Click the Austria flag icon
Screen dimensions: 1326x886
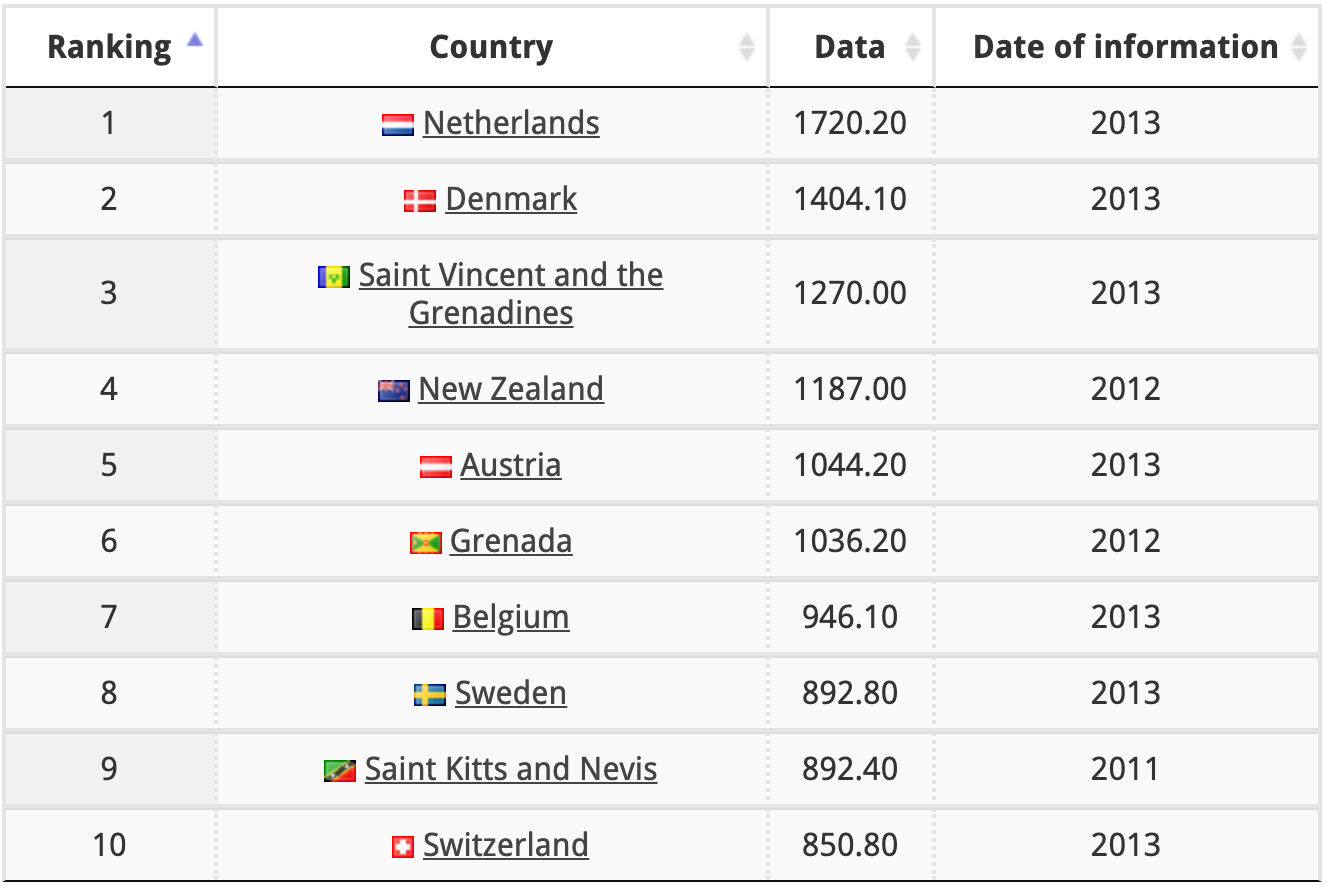click(x=436, y=467)
